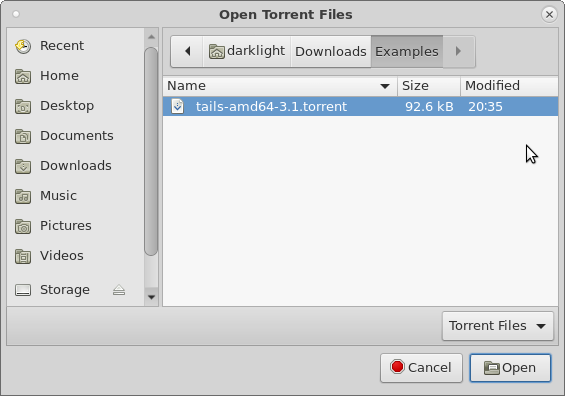This screenshot has width=565, height=396.
Task: Choose the Documents folder icon
Action: tap(23, 136)
